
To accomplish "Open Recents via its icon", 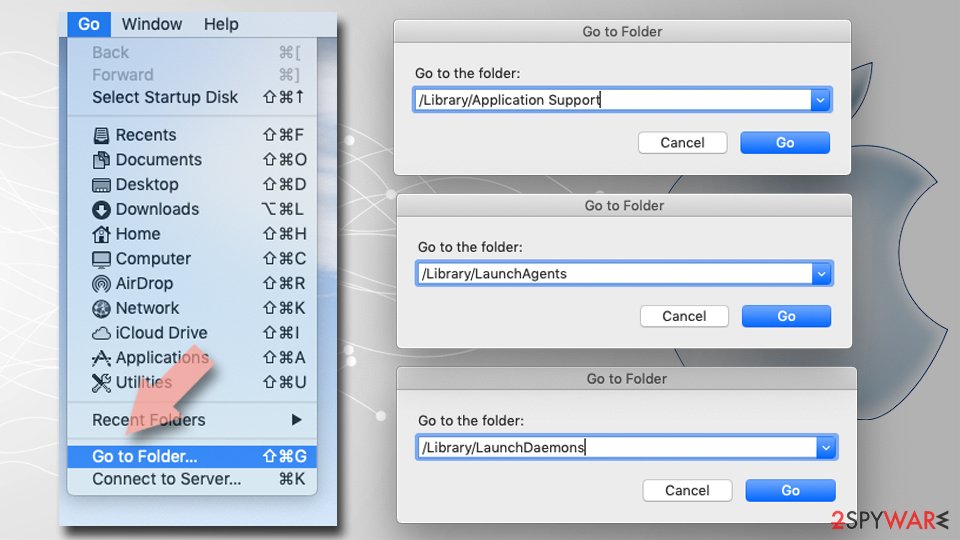I will 101,135.
